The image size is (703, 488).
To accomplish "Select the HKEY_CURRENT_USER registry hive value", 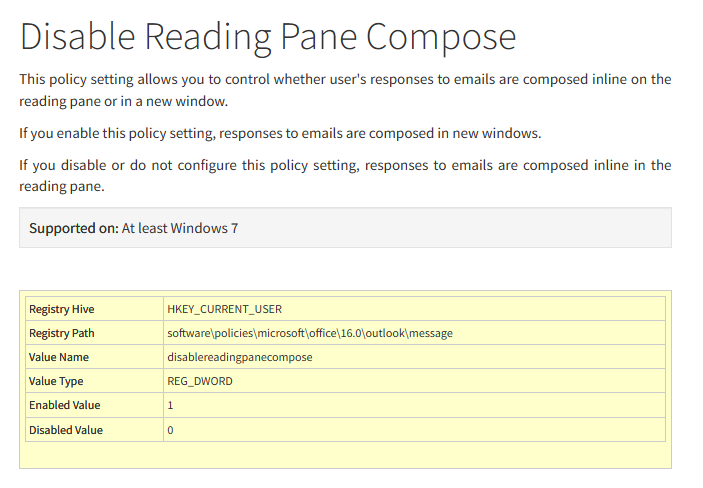I will [225, 309].
